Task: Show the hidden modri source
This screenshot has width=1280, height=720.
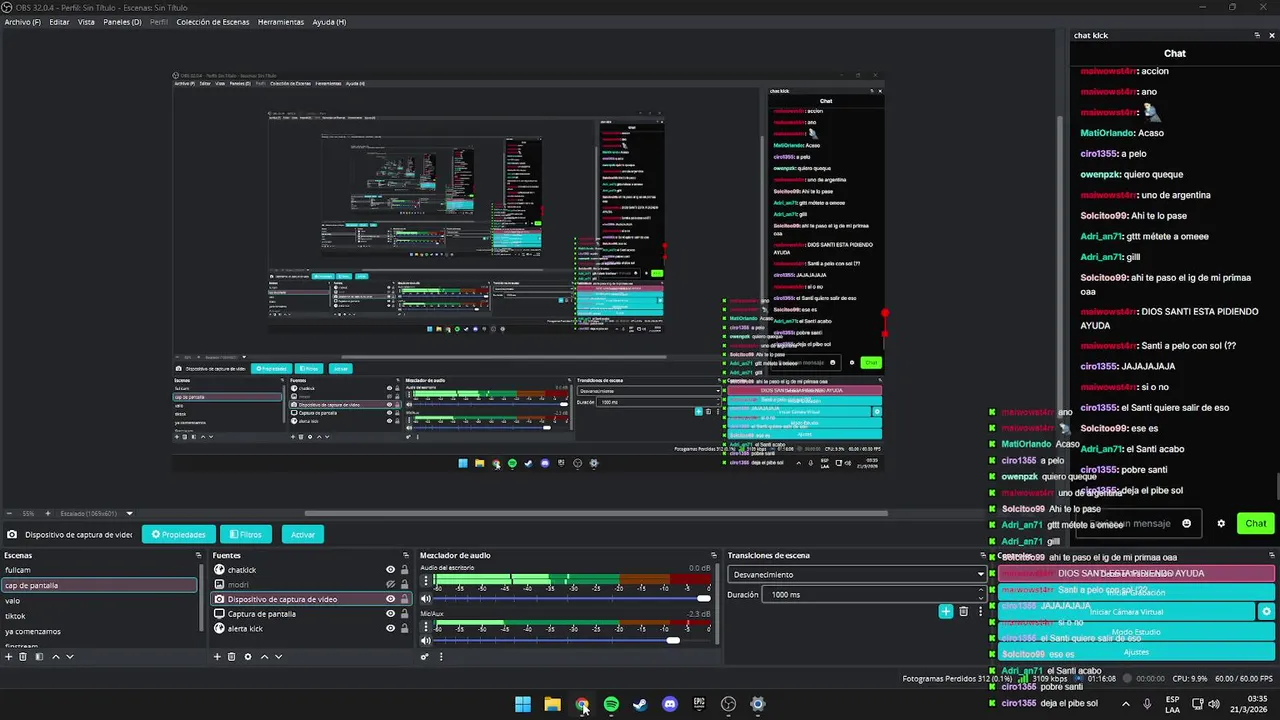Action: click(x=390, y=584)
